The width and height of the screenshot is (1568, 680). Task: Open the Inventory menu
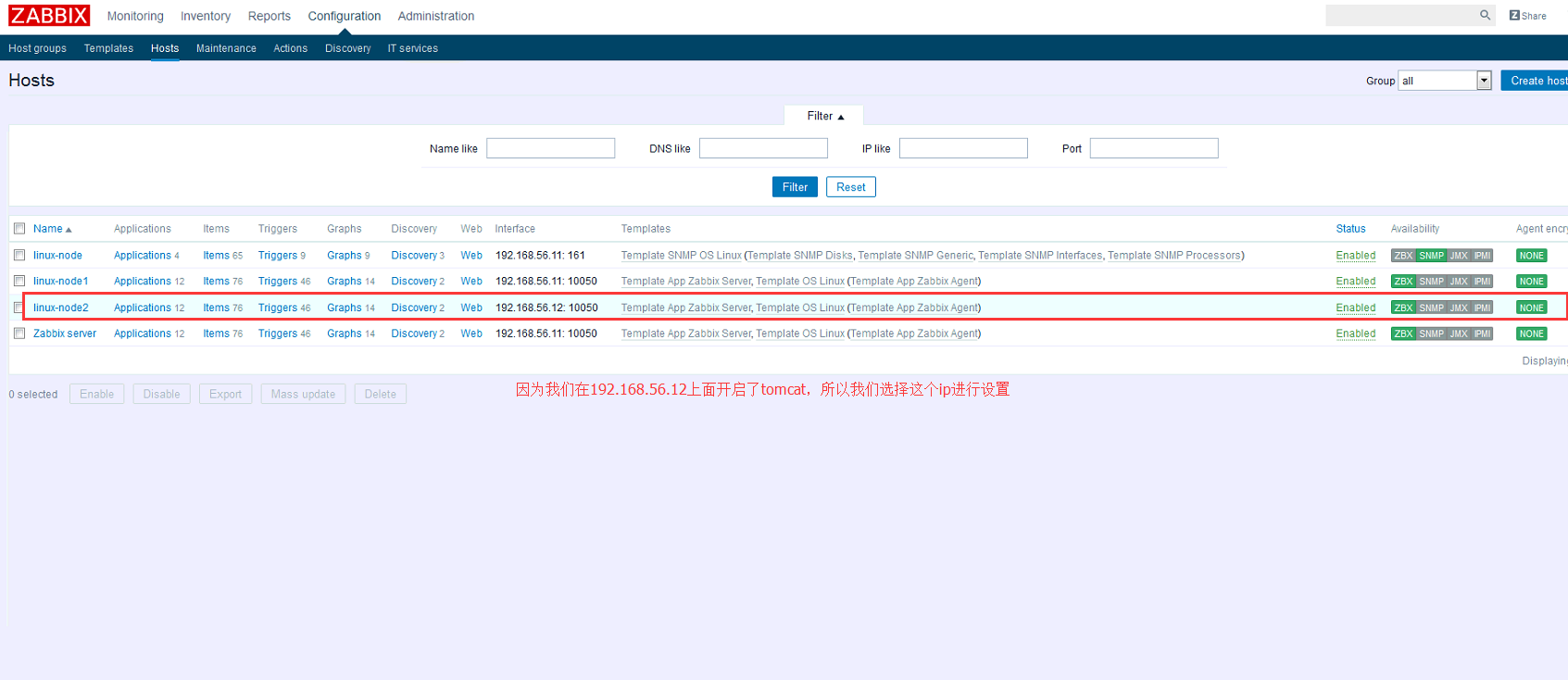[x=206, y=16]
